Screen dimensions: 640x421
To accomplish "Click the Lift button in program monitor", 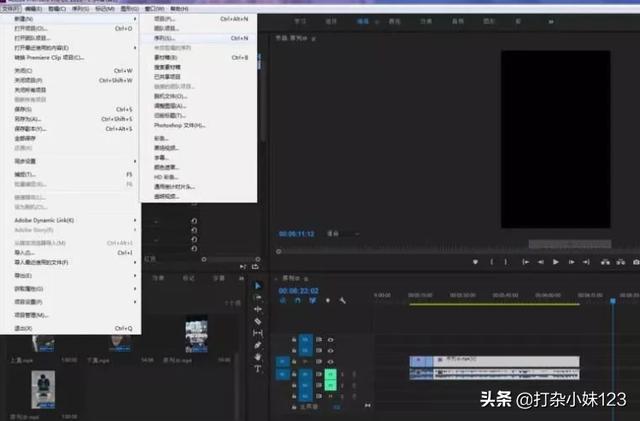I will [x=605, y=262].
